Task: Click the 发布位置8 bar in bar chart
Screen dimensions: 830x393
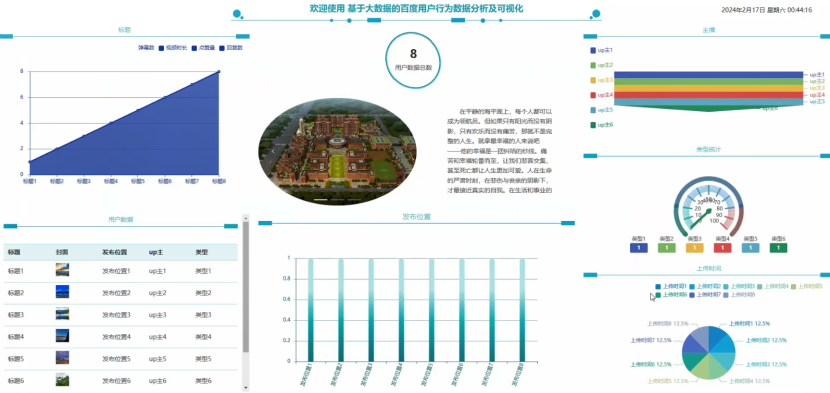Action: point(522,310)
